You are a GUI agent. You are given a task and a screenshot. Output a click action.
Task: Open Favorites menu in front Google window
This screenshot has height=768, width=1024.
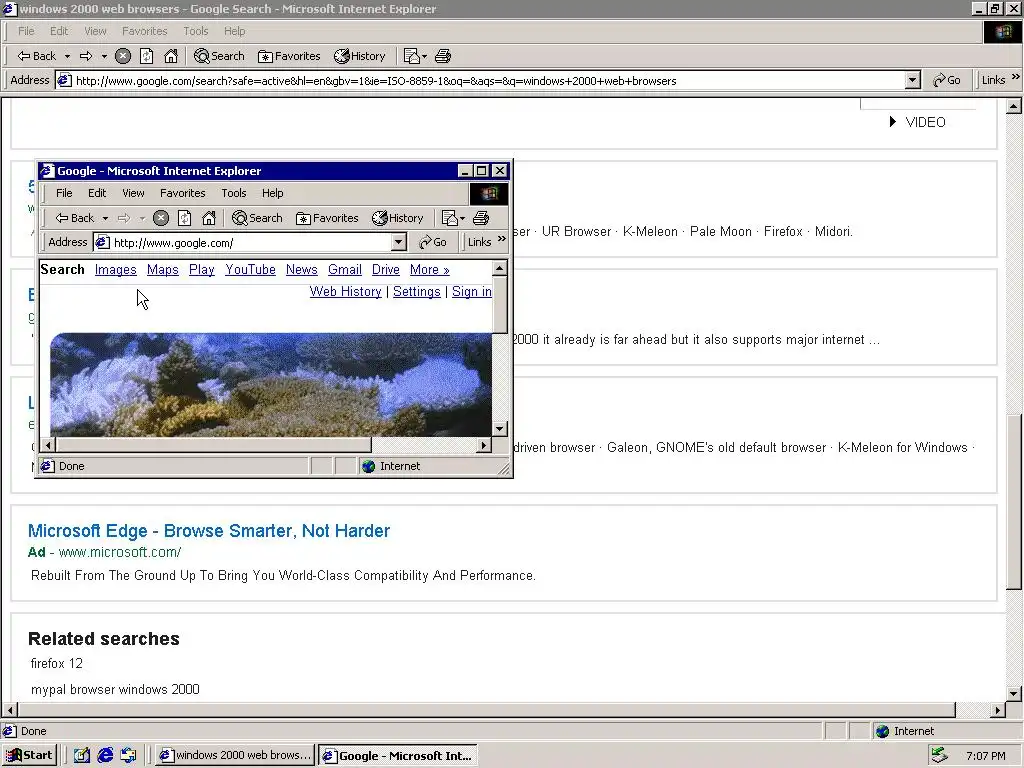click(x=183, y=193)
